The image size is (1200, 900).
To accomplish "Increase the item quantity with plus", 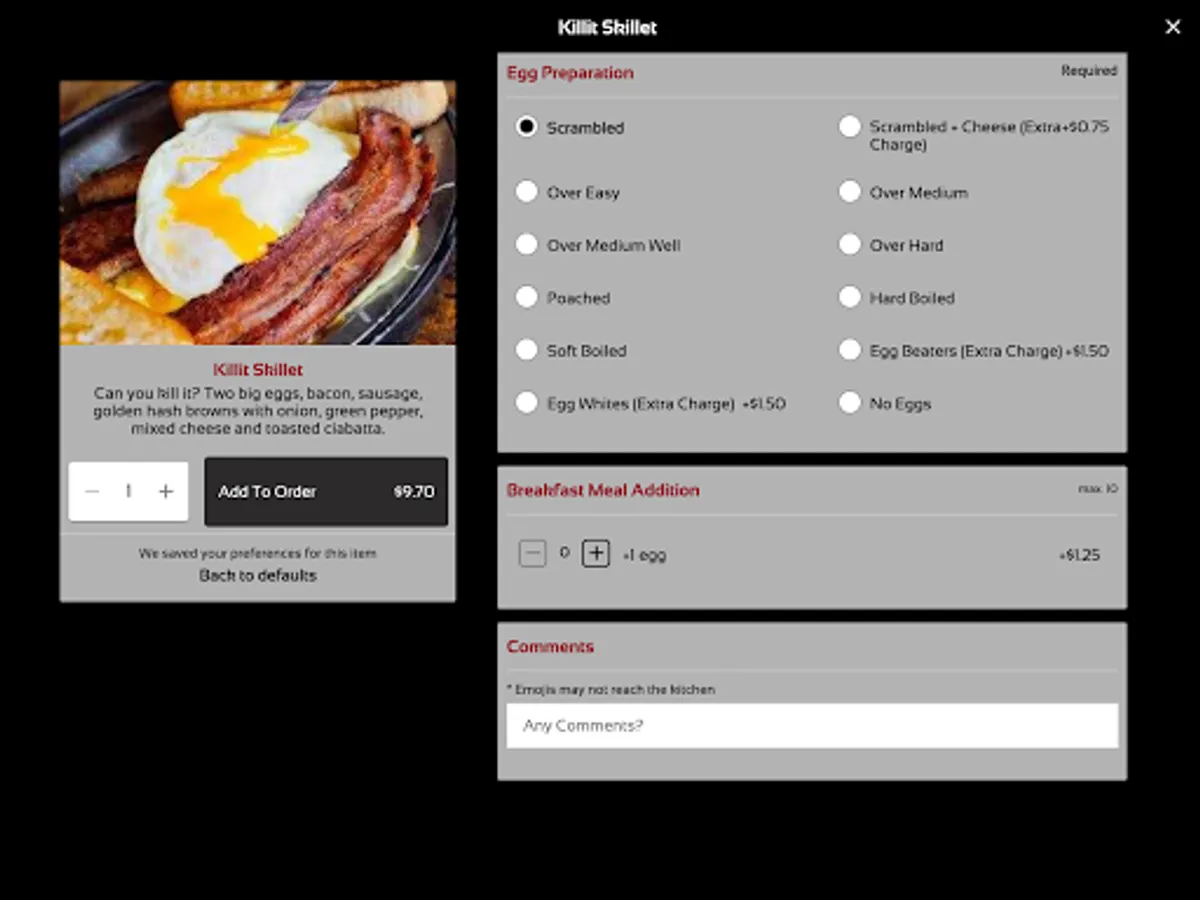I will [x=165, y=491].
